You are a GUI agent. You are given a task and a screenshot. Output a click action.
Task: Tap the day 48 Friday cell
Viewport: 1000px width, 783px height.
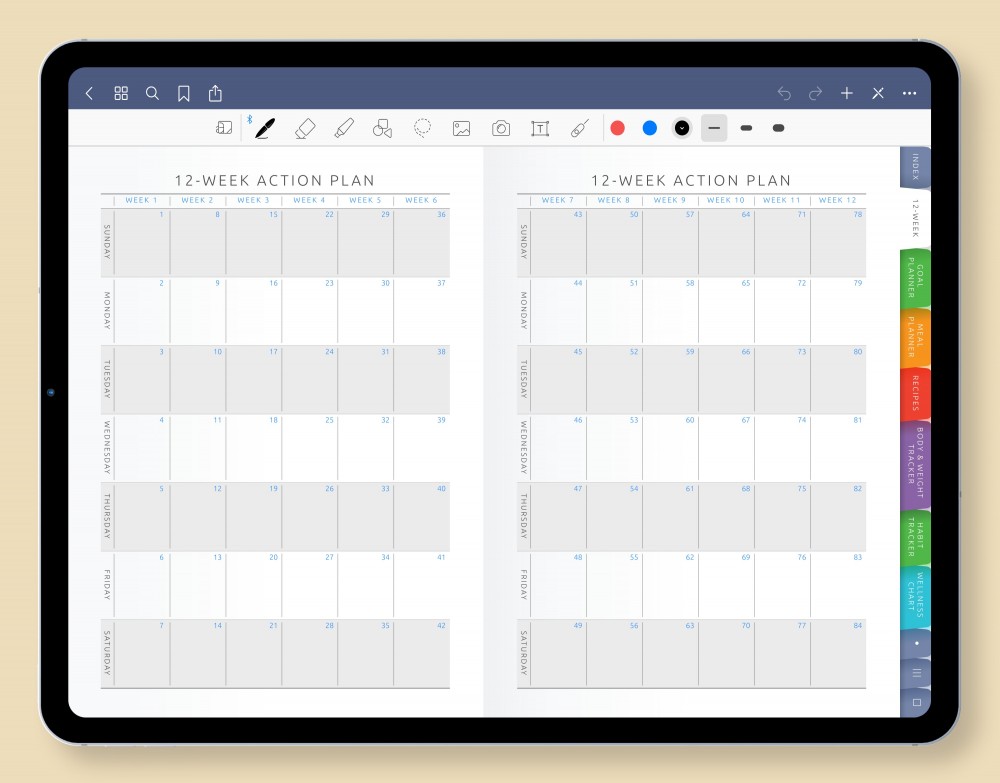click(558, 585)
